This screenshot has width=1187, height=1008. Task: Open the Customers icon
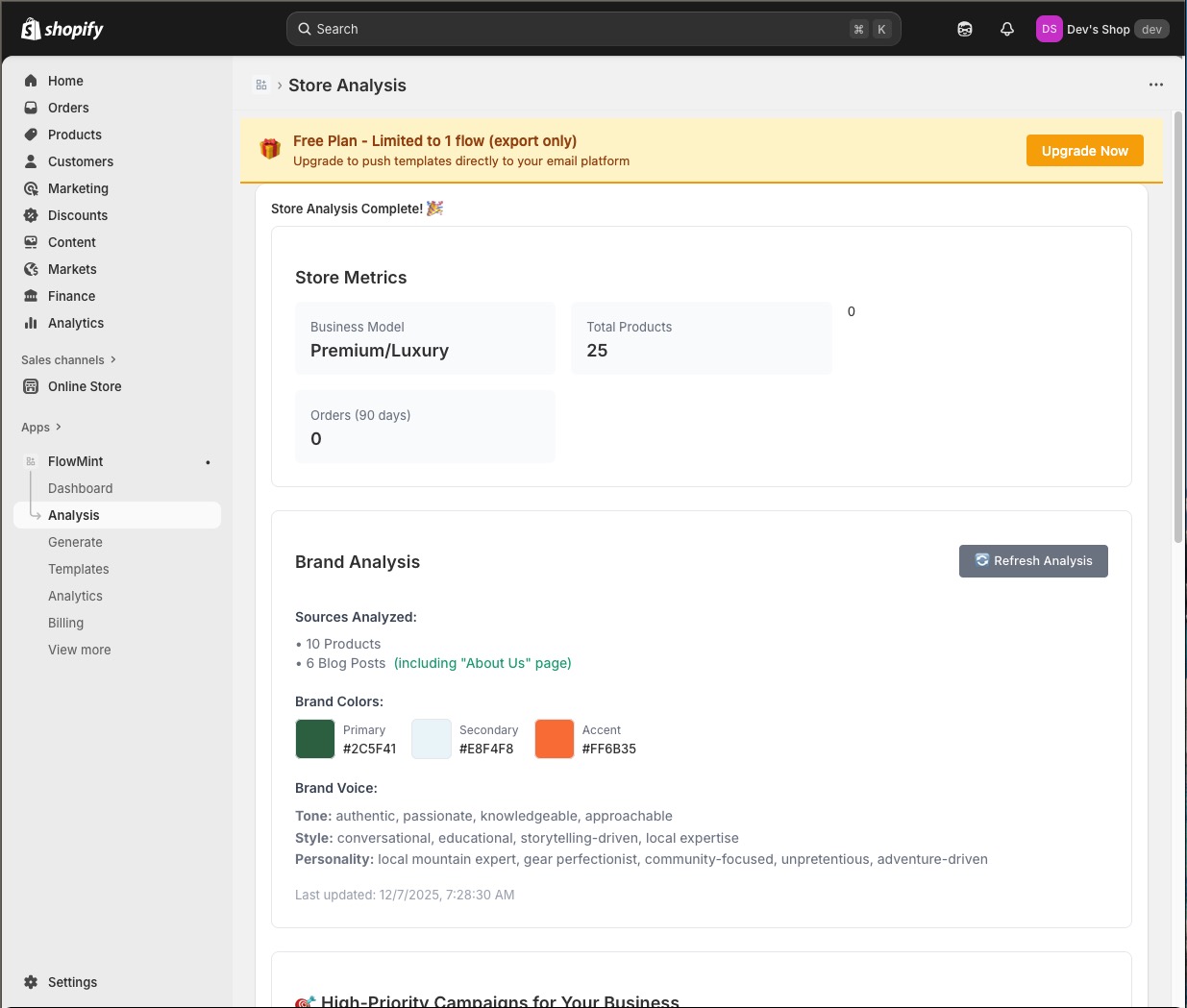(31, 161)
